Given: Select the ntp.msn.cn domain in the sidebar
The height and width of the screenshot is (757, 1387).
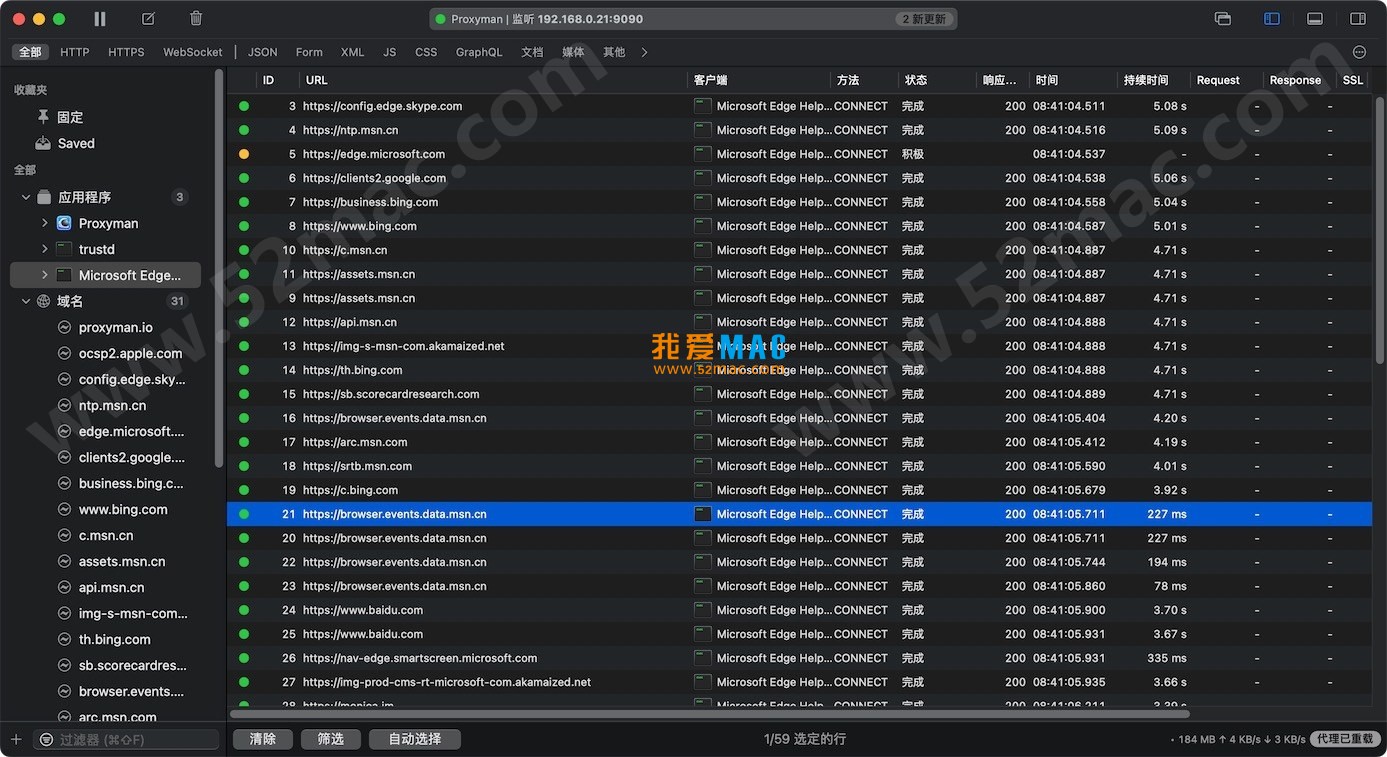Looking at the screenshot, I should pyautogui.click(x=112, y=405).
